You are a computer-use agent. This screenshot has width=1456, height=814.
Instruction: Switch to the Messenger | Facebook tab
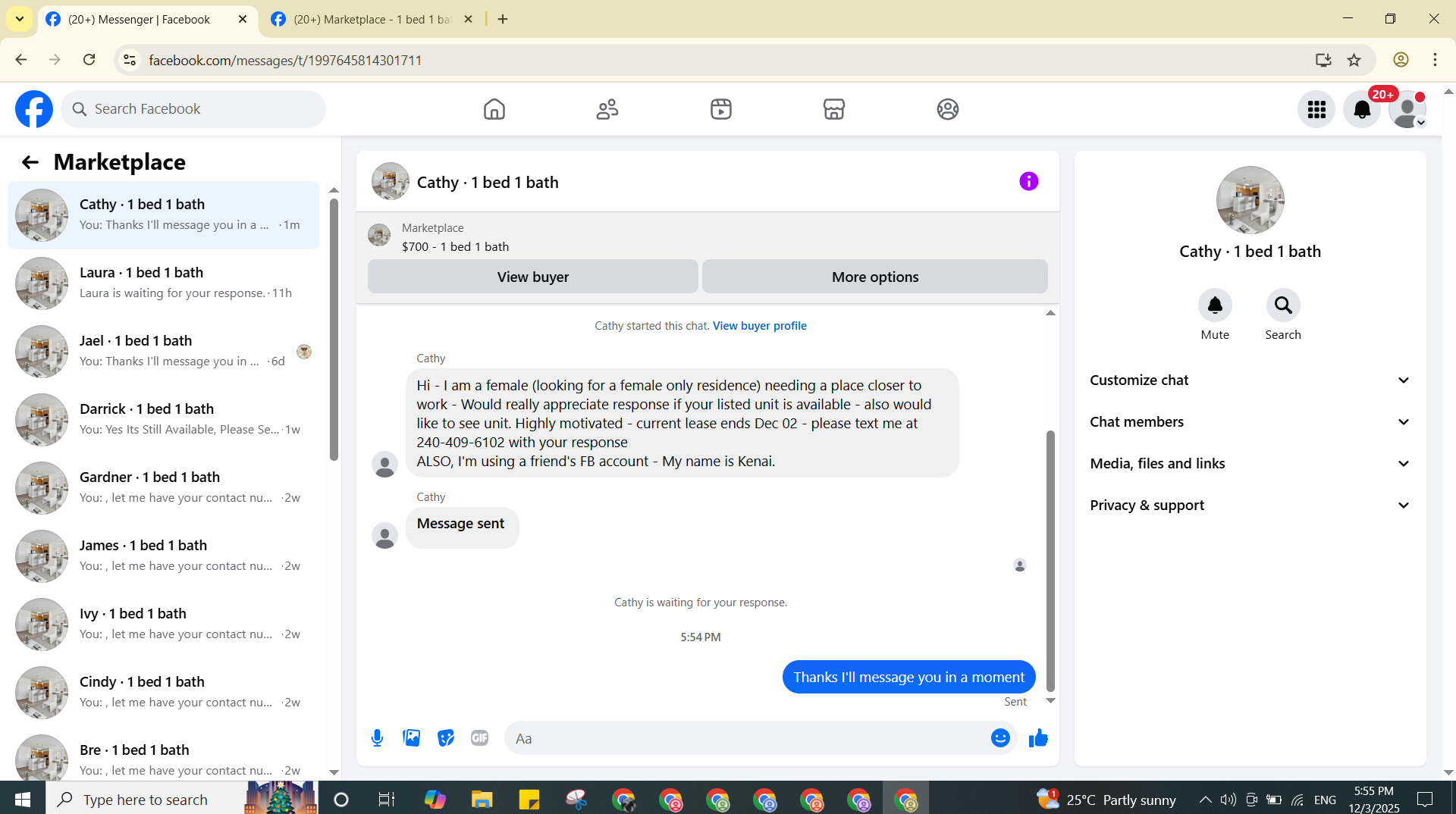(146, 20)
